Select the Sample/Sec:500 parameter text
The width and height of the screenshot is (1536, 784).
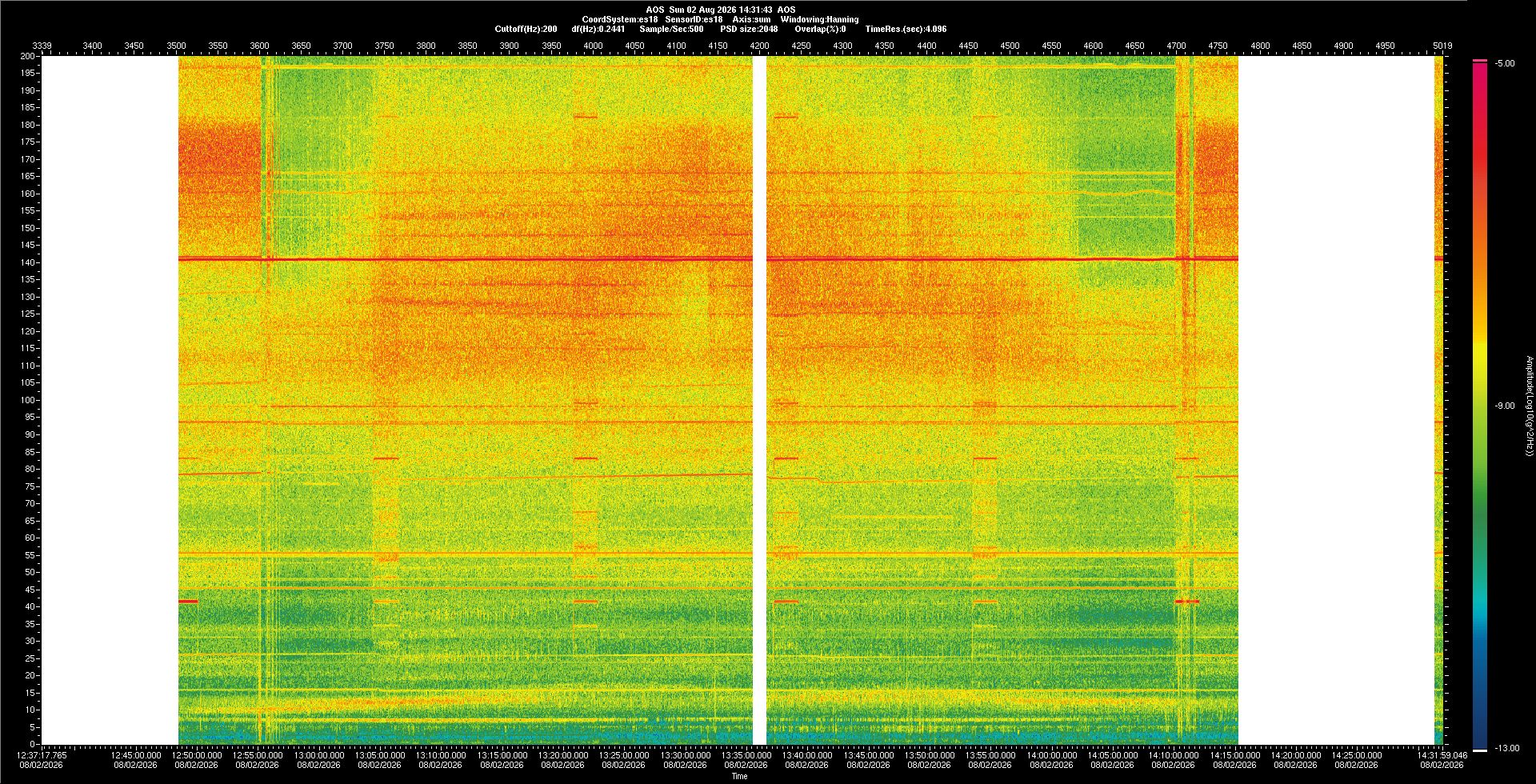point(671,29)
